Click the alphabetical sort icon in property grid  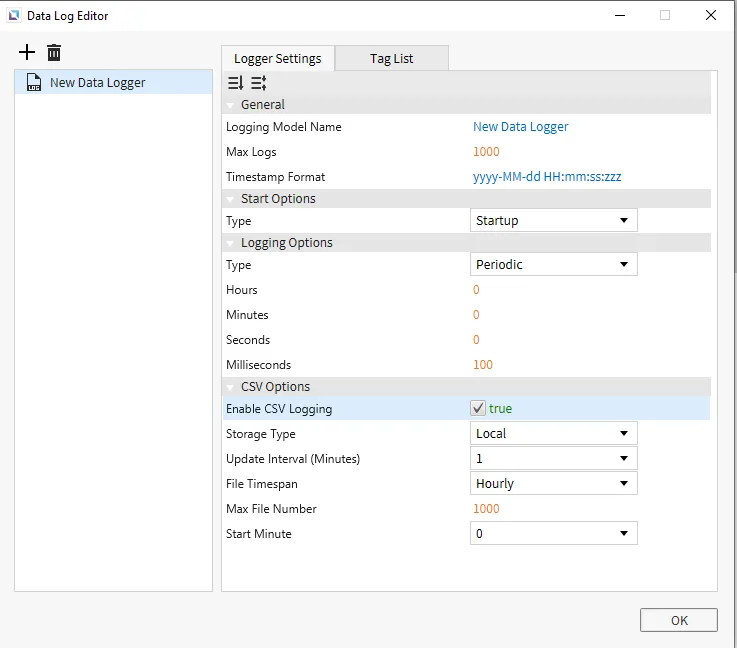click(258, 83)
